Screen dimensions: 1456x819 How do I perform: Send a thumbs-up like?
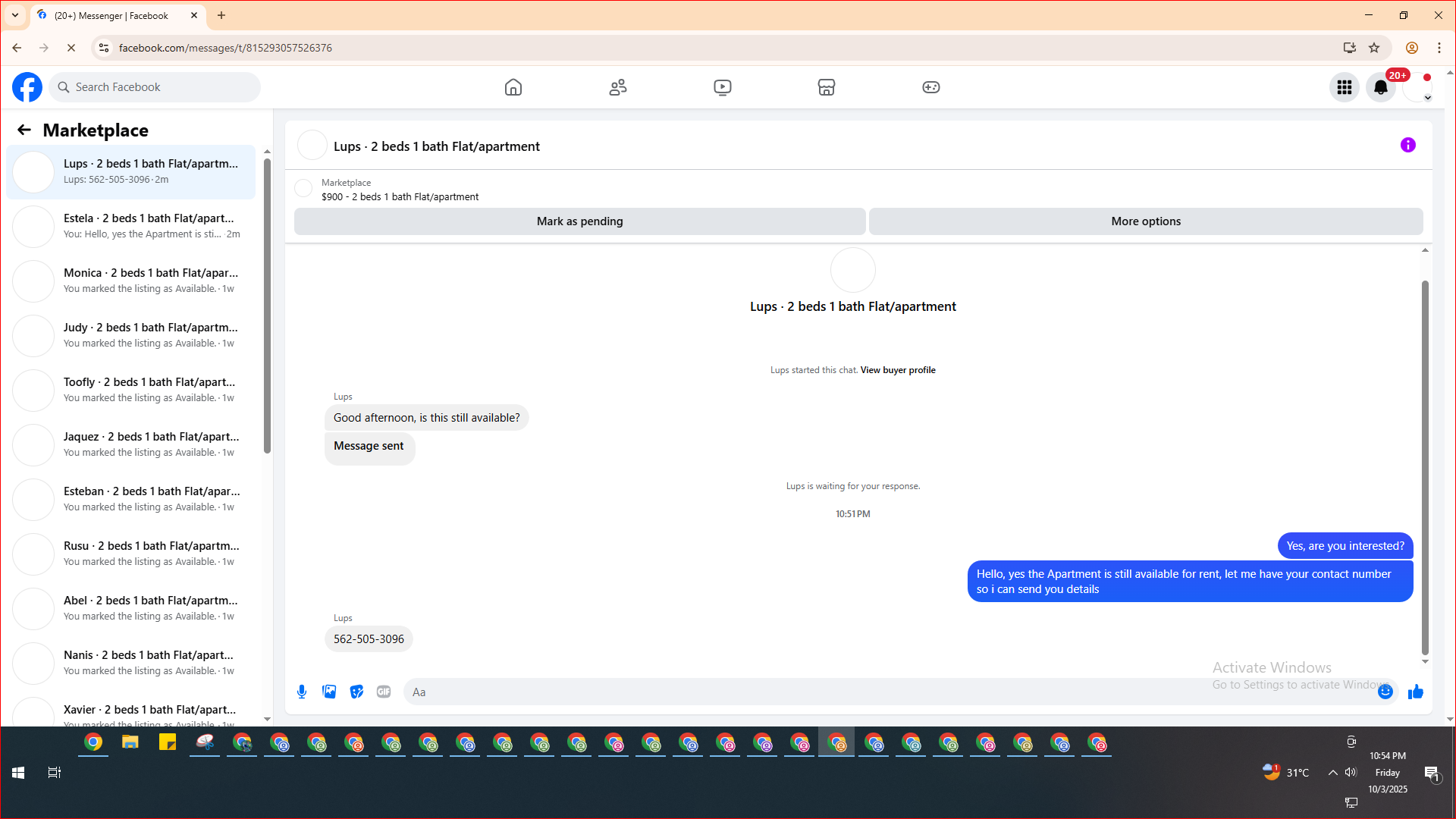coord(1416,692)
